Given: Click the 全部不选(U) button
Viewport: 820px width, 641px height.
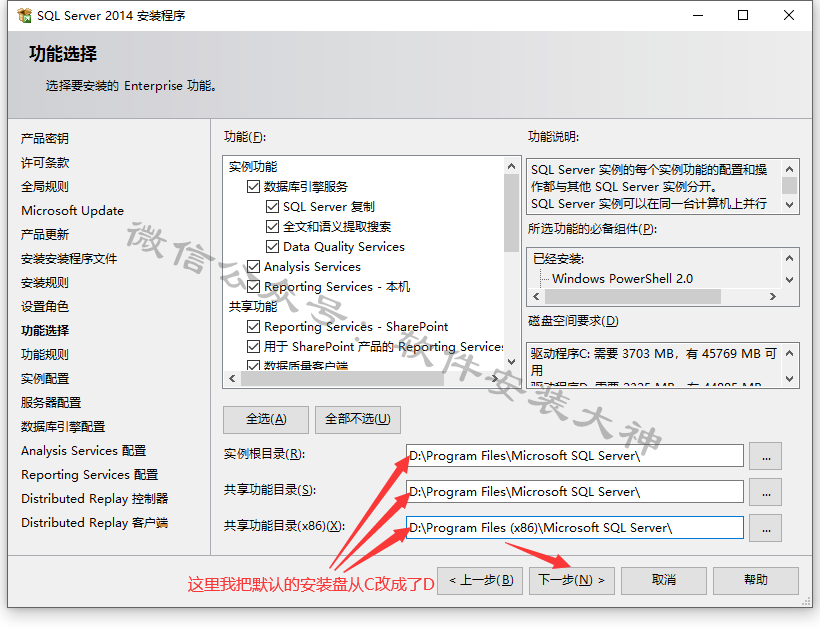Looking at the screenshot, I should click(358, 420).
